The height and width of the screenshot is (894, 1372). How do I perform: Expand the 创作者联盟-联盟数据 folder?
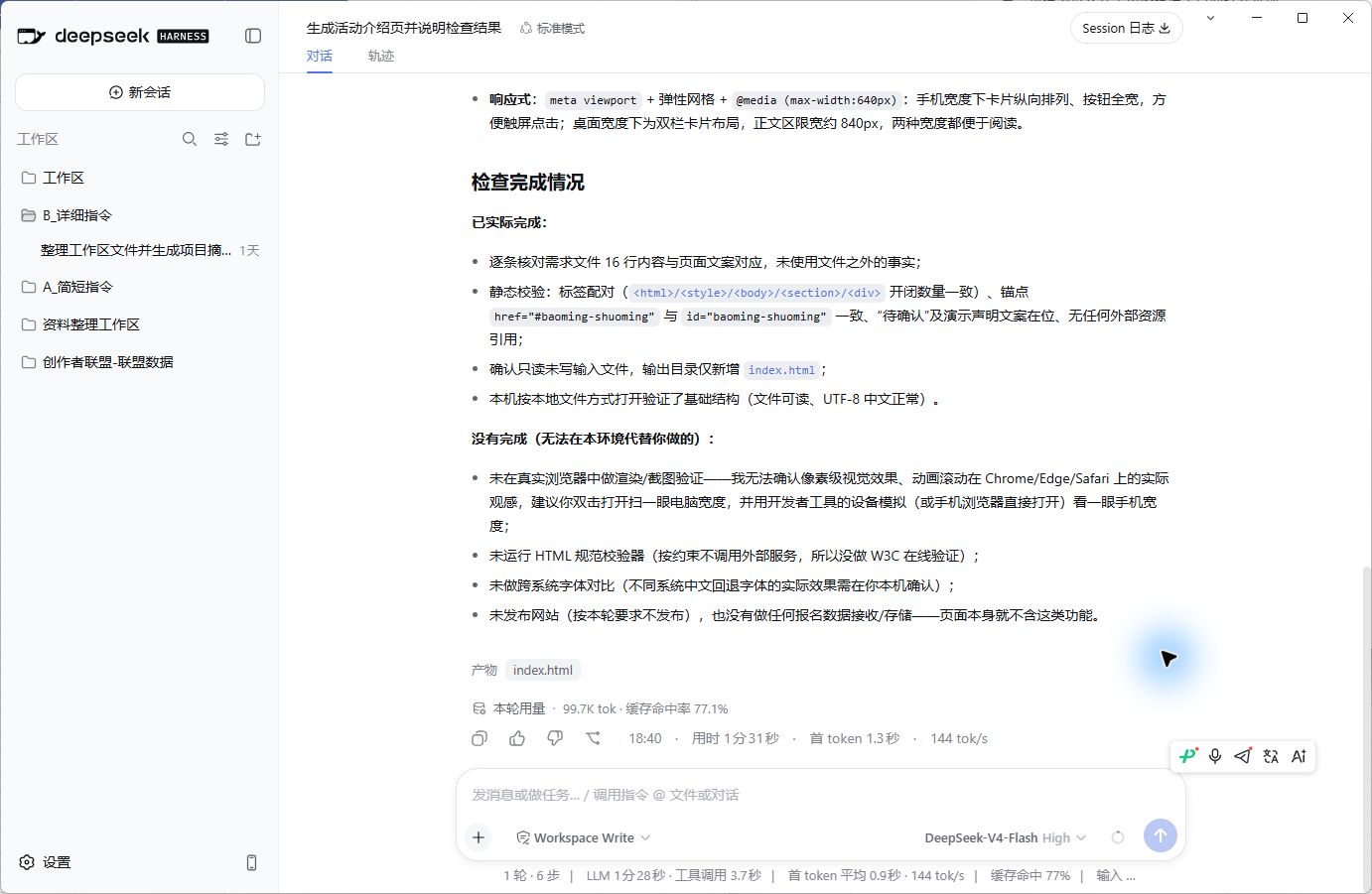(x=140, y=362)
